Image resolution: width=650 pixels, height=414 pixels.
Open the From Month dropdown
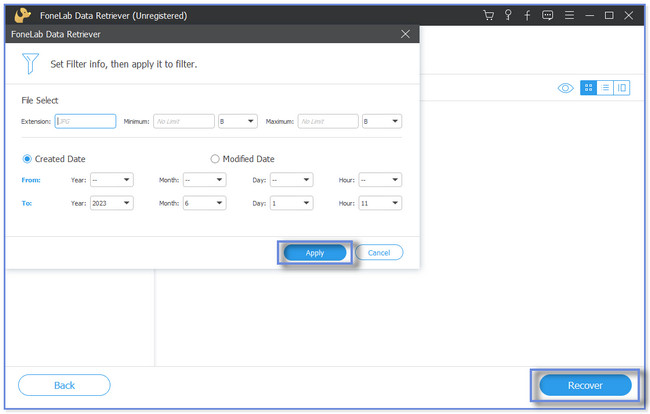[205, 180]
